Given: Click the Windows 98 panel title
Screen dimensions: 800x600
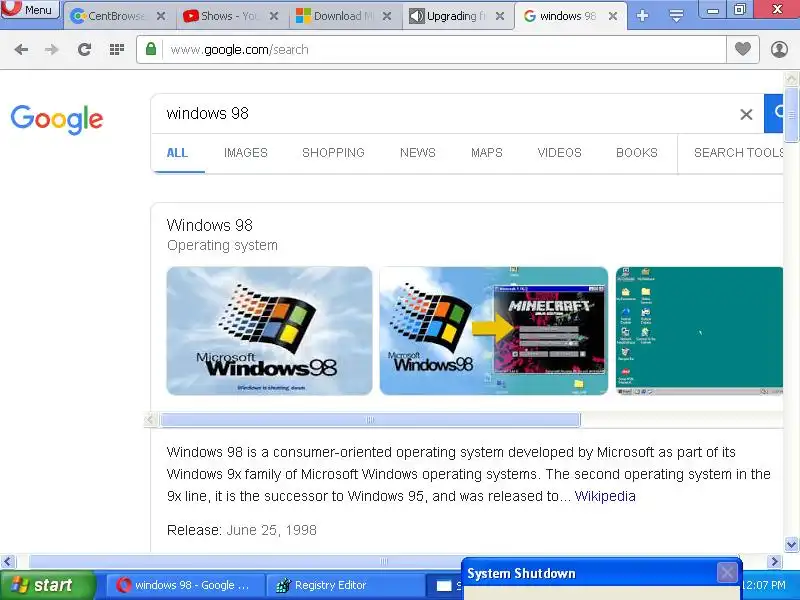Looking at the screenshot, I should (x=210, y=225).
